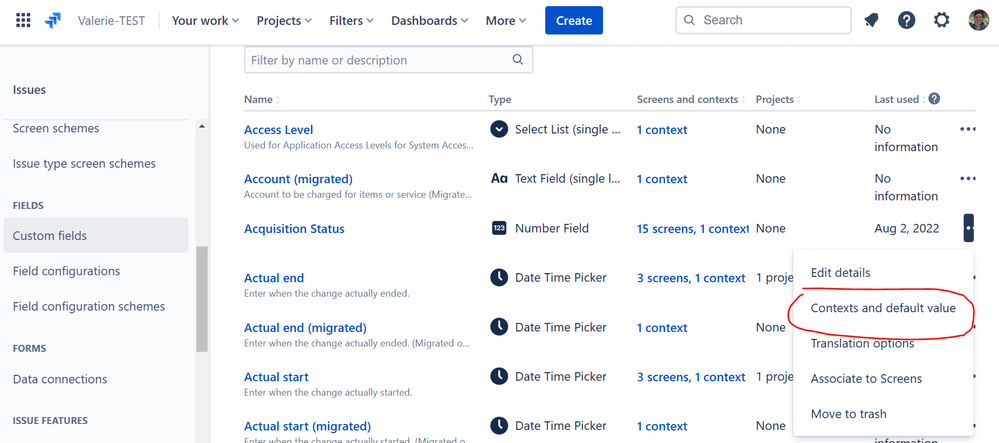Image resolution: width=999 pixels, height=443 pixels.
Task: Open the more actions menu for Account (migrated)
Action: 967,178
